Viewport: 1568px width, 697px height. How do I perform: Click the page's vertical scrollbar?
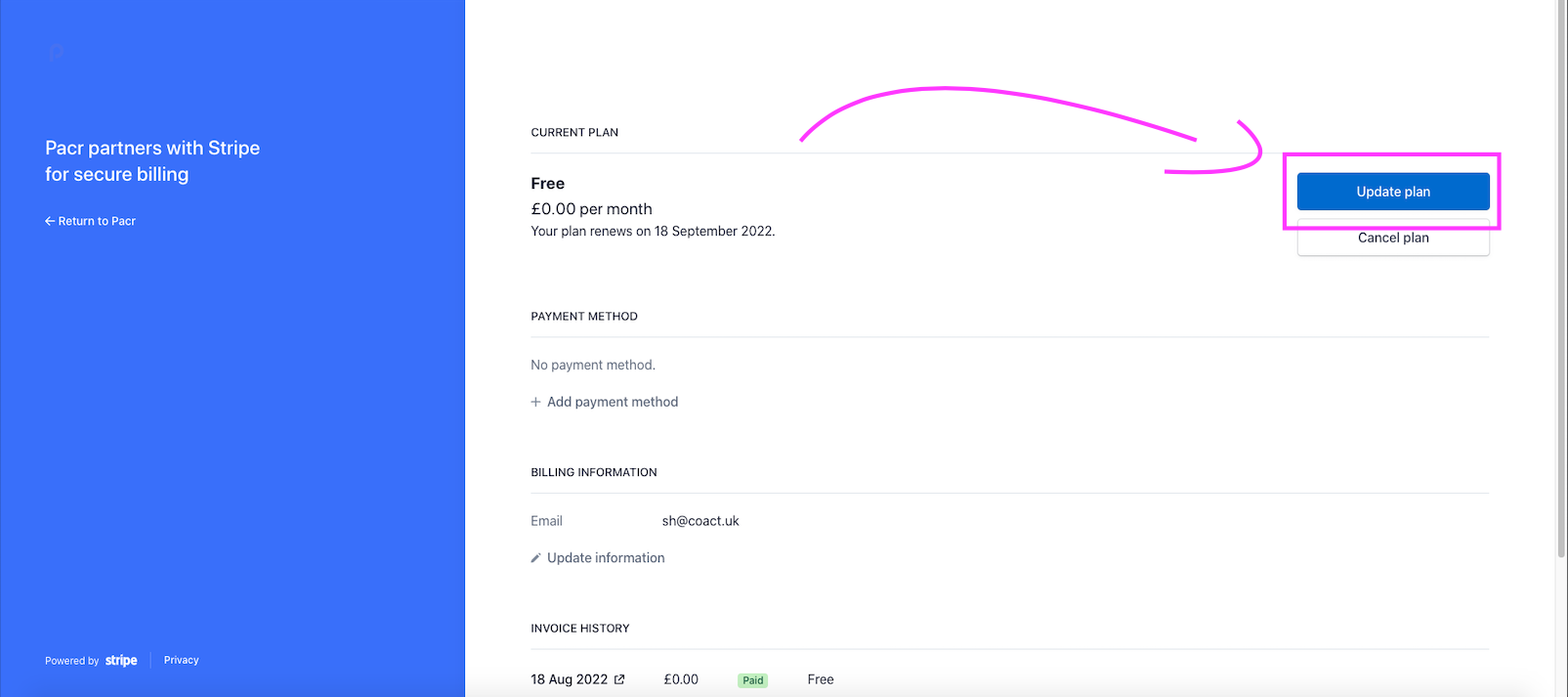click(1560, 293)
